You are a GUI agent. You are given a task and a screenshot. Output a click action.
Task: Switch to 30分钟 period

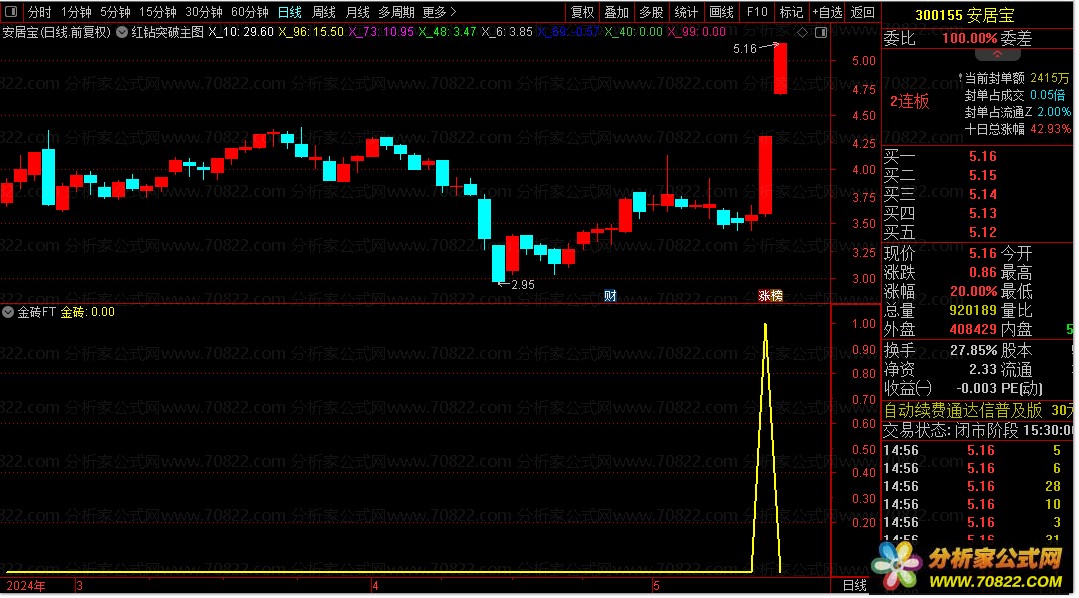click(204, 12)
